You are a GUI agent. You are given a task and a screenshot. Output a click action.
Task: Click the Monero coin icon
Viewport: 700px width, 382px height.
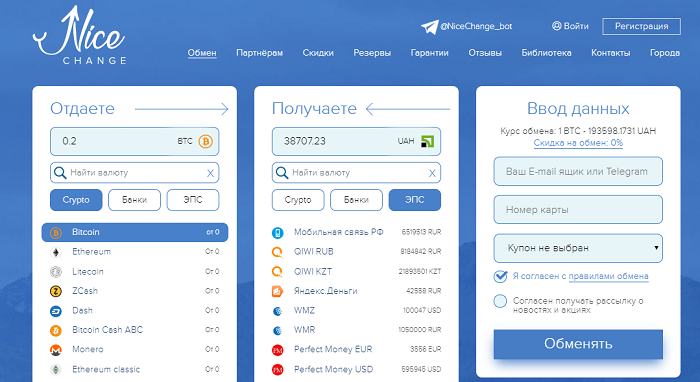(56, 350)
